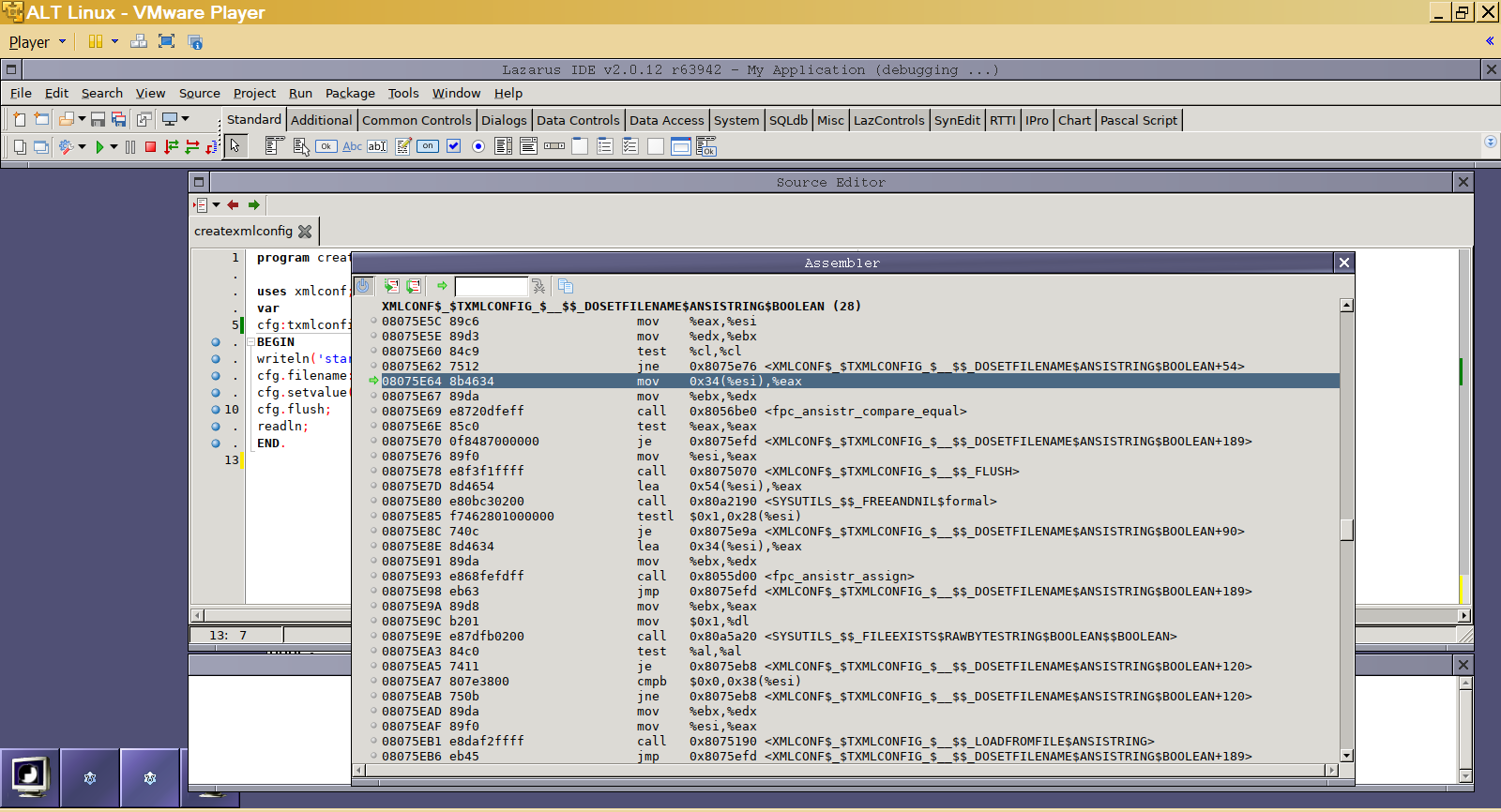Open the Package menu
The image size is (1501, 812).
[350, 93]
